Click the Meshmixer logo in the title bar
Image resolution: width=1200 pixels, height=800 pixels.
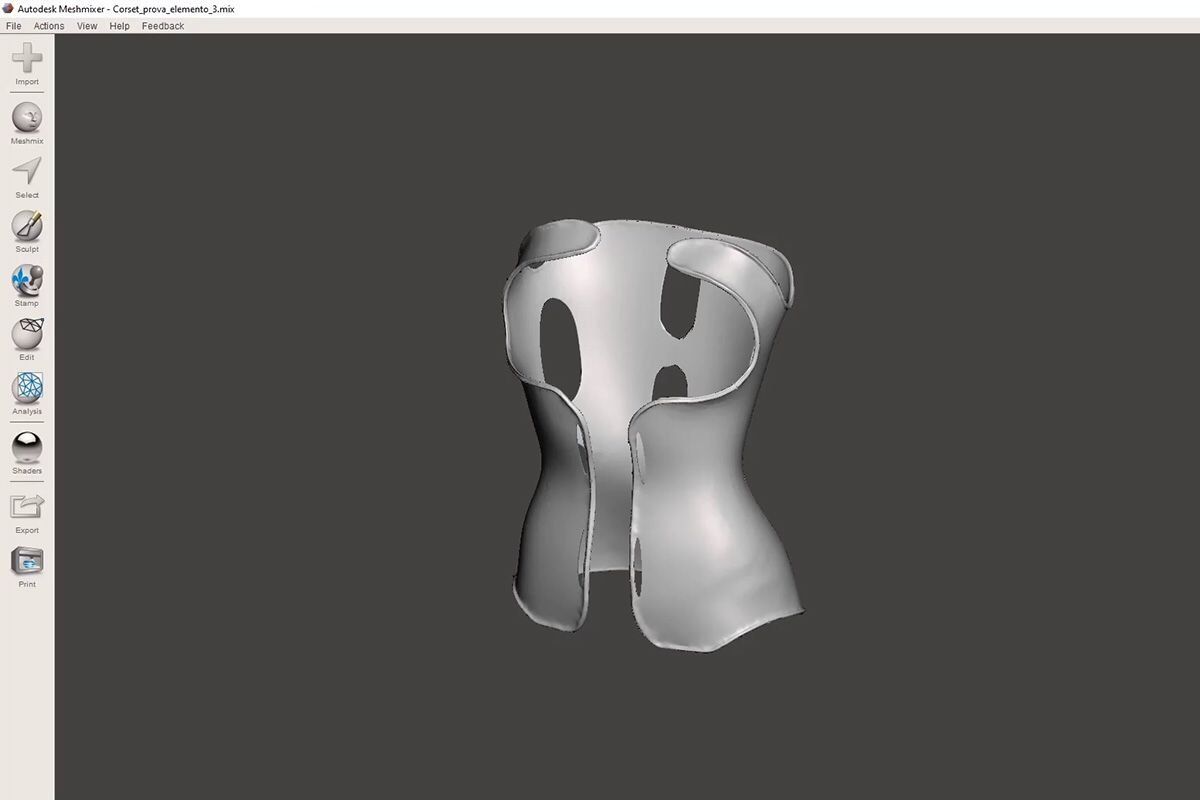7,8
